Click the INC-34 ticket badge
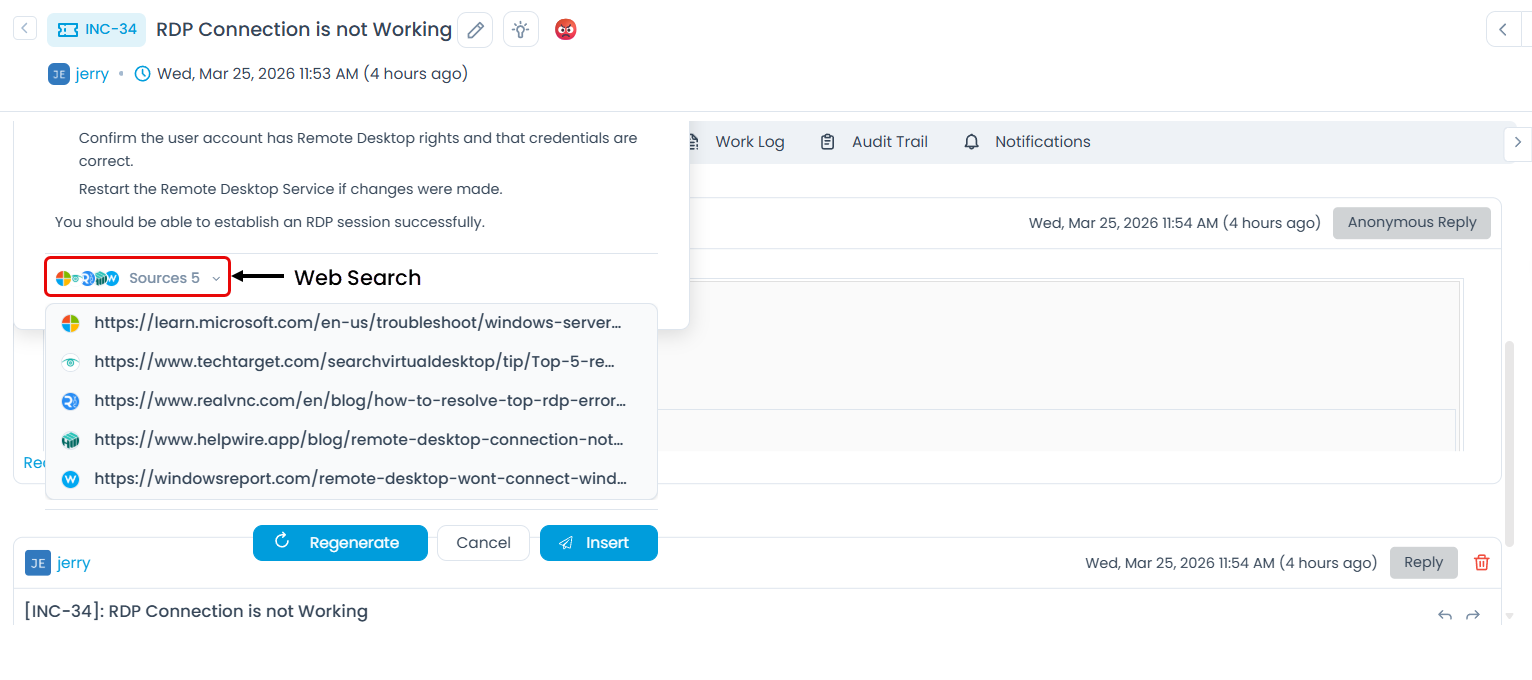Screen dimensions: 1532x680 click(x=97, y=30)
